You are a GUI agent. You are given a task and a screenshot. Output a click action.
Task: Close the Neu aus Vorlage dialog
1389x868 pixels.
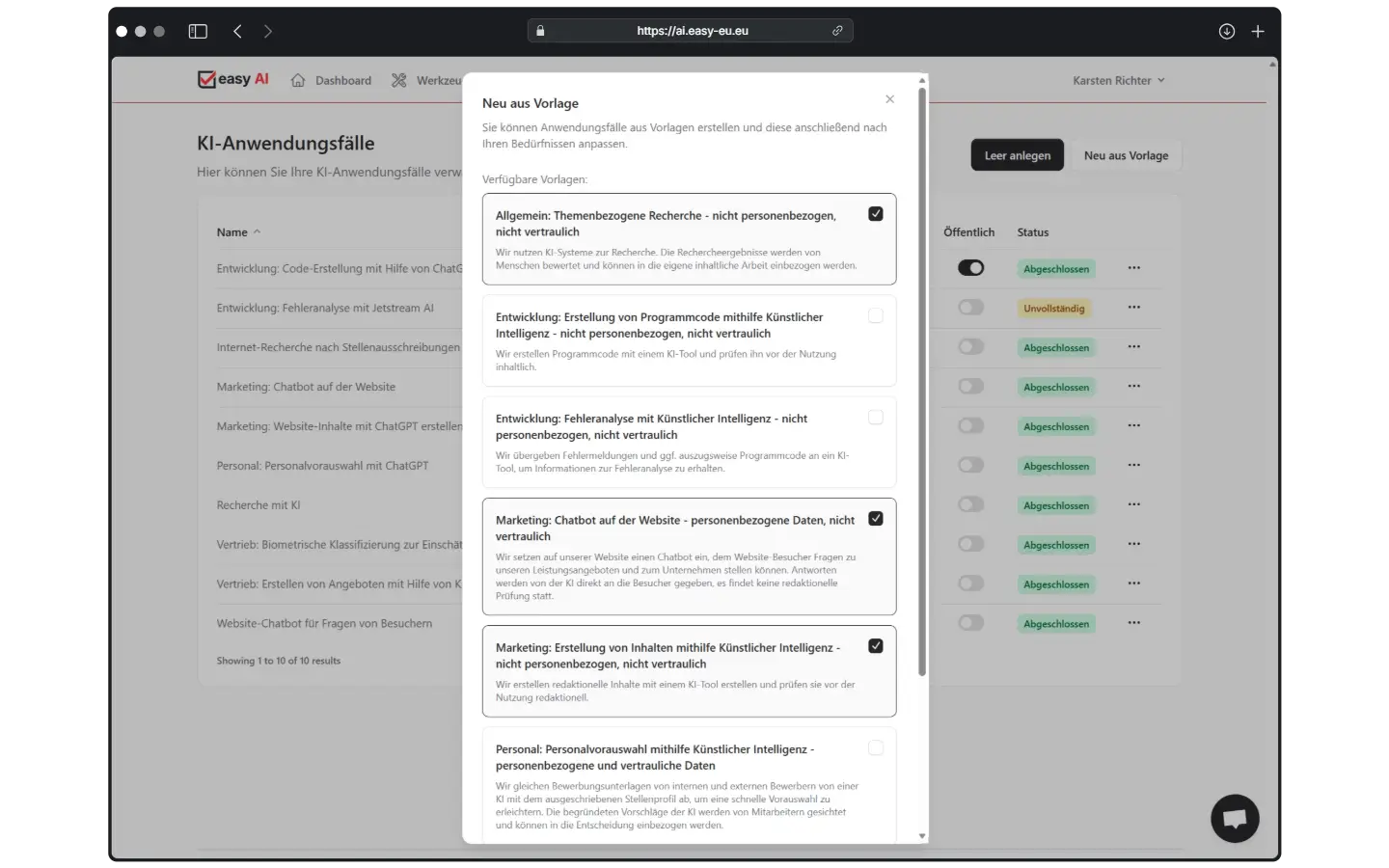pos(888,99)
